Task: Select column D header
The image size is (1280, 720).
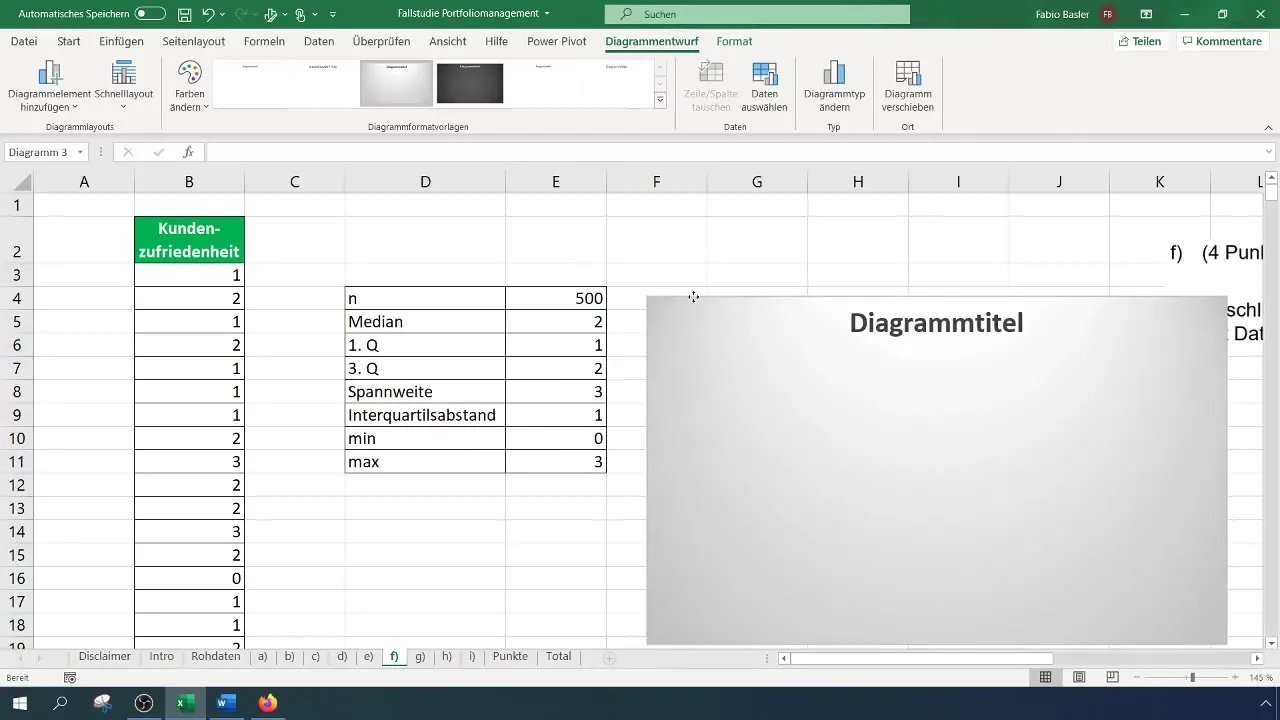Action: point(425,181)
